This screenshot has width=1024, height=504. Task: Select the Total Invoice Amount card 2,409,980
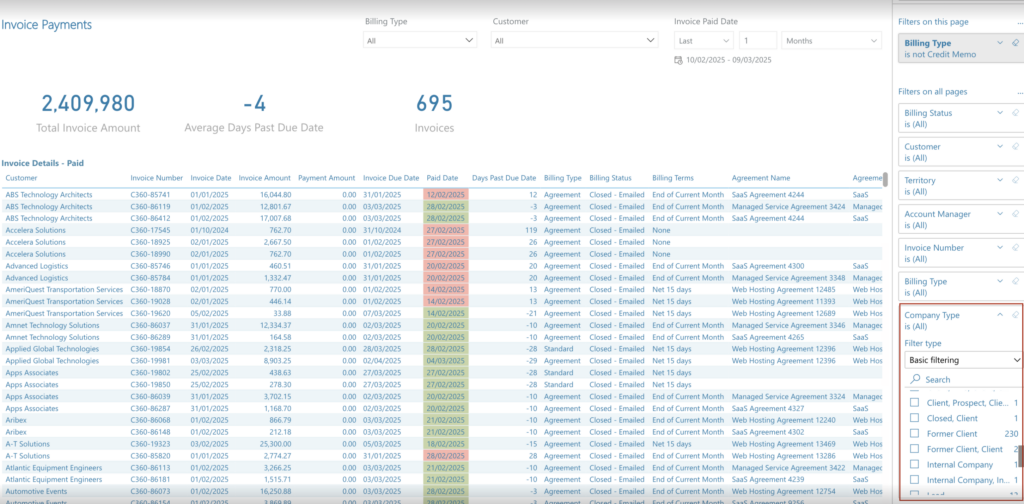(x=88, y=112)
